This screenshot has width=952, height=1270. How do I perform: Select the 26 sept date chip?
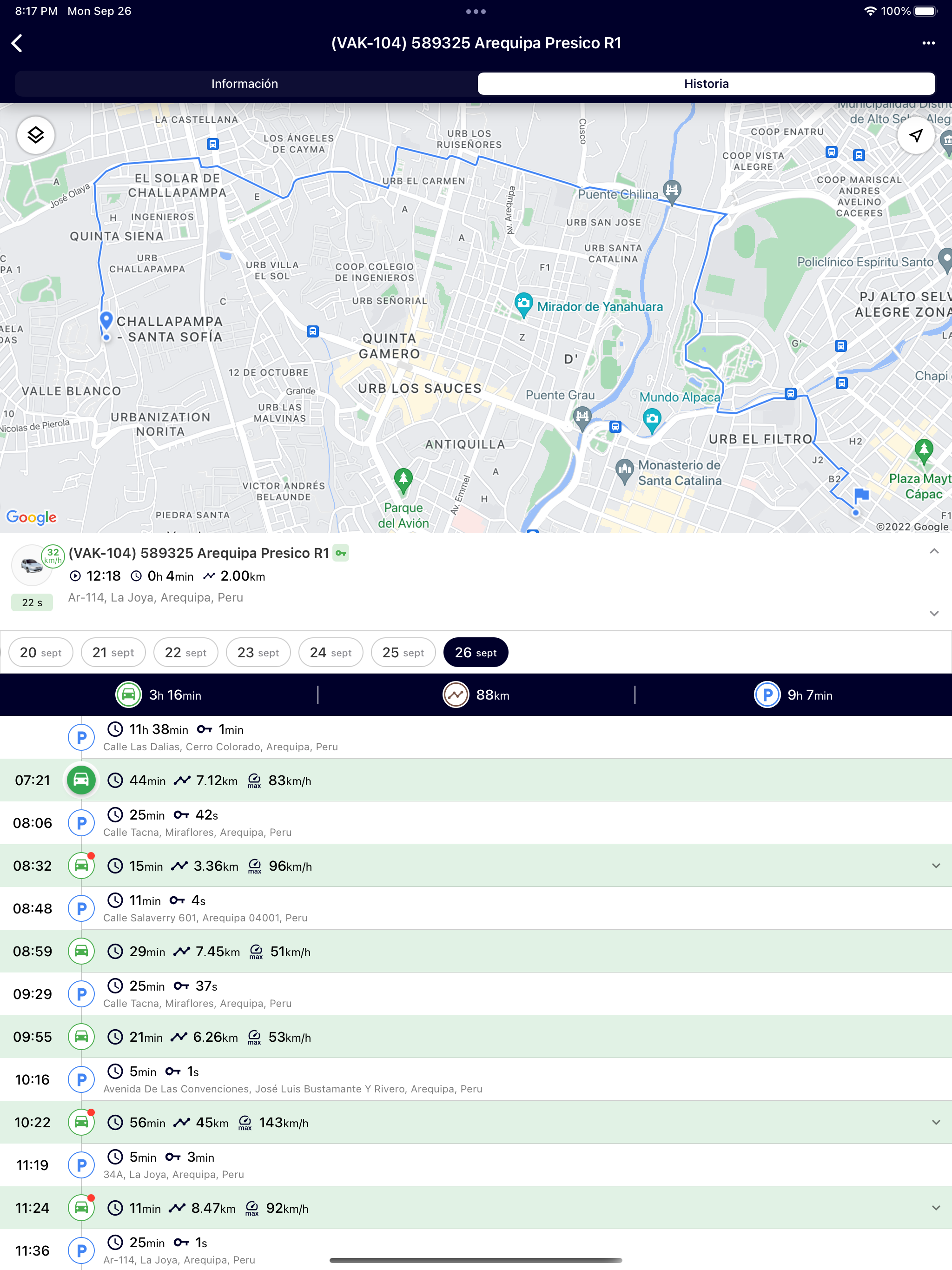click(x=476, y=653)
